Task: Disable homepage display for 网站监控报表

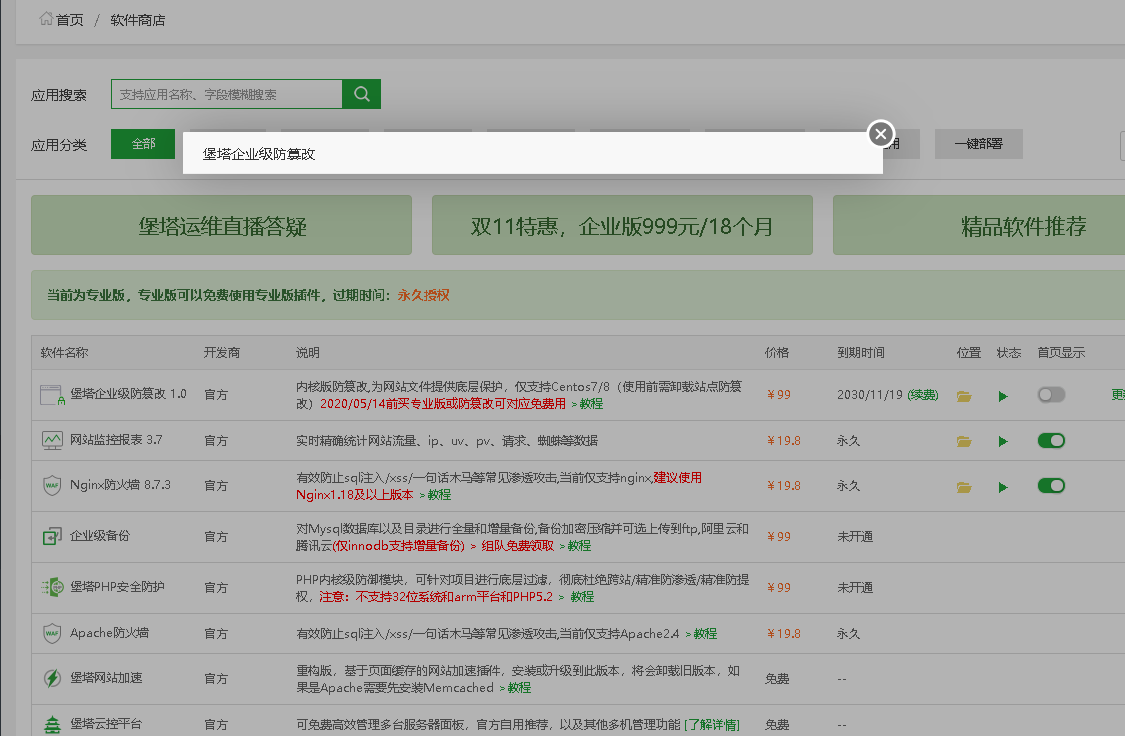Action: point(1051,440)
